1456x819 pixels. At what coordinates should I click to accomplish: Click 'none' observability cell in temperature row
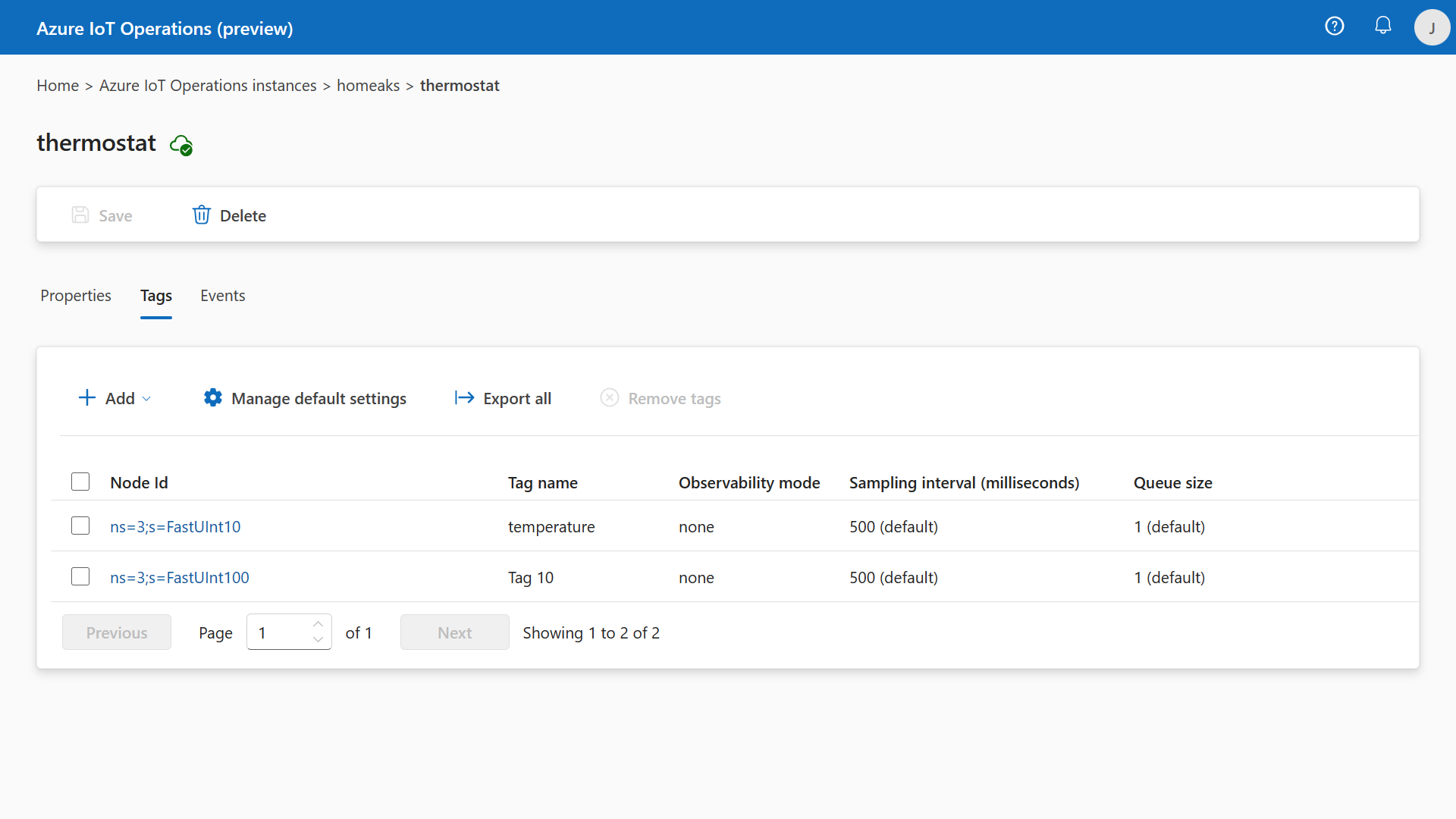[x=696, y=527]
